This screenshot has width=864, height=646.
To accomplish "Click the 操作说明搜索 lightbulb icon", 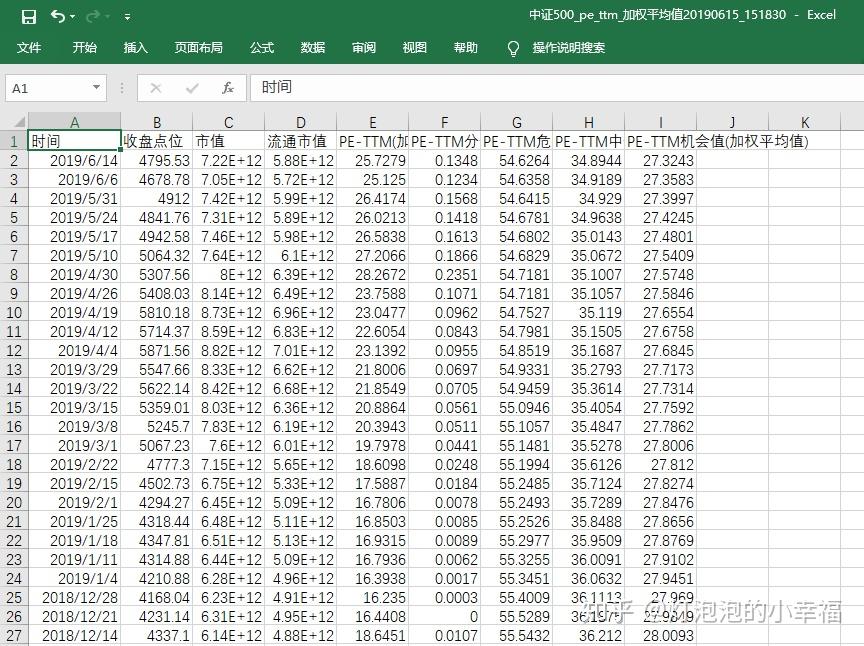I will click(x=512, y=46).
